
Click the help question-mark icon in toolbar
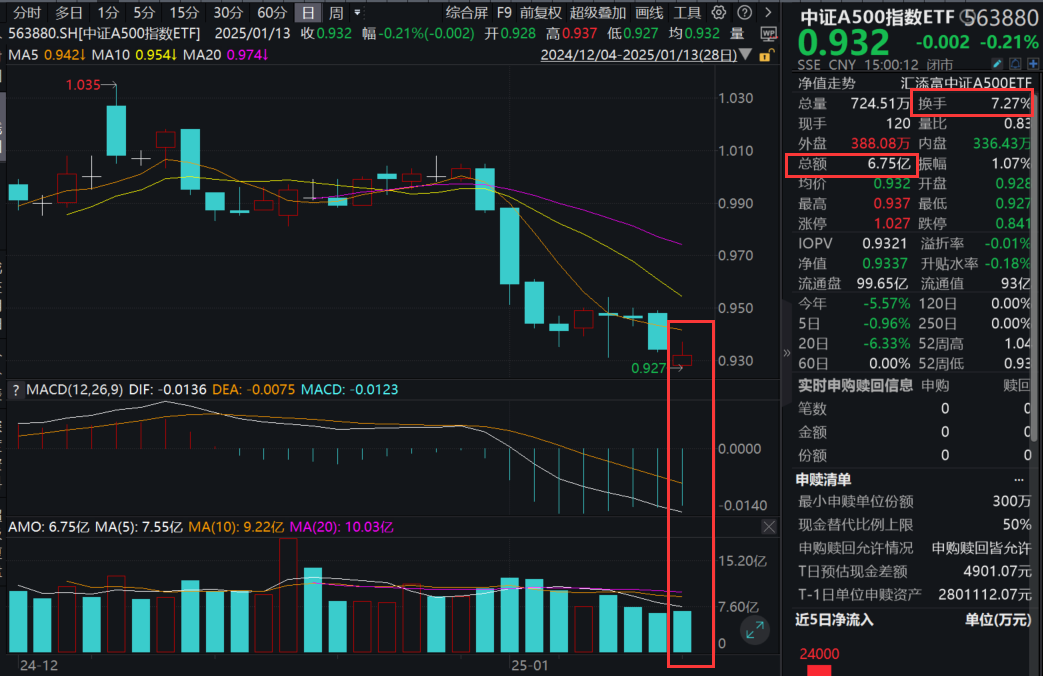(x=744, y=12)
